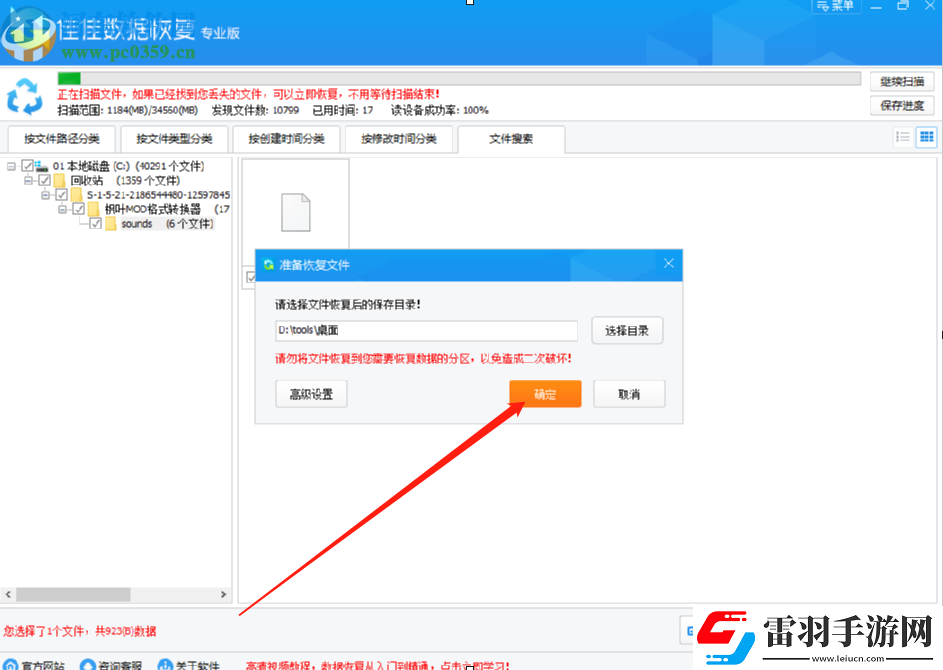
Task: Open 高级设置 in the recovery dialog
Action: [x=311, y=394]
